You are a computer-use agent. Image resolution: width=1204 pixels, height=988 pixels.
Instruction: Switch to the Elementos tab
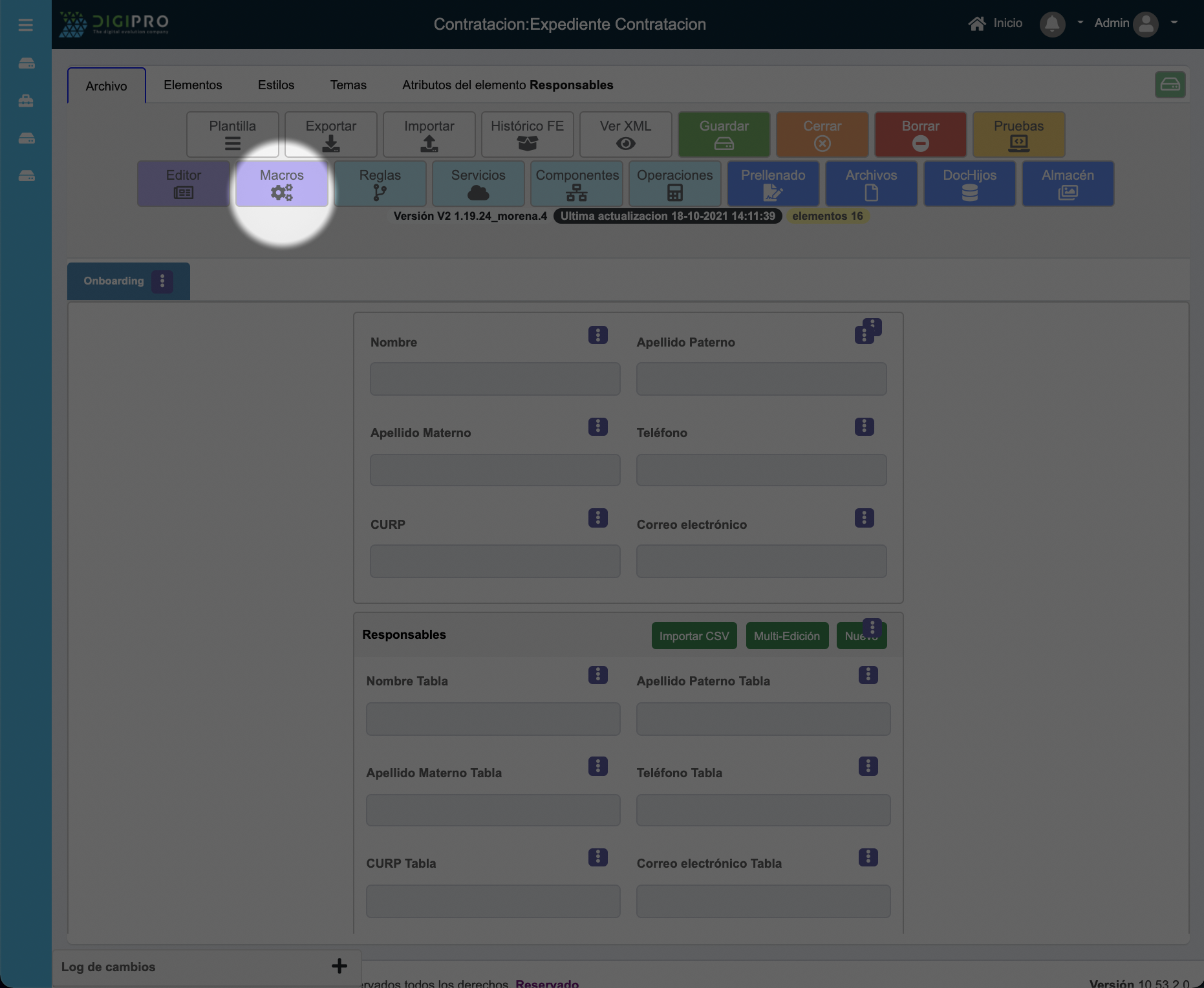point(193,85)
